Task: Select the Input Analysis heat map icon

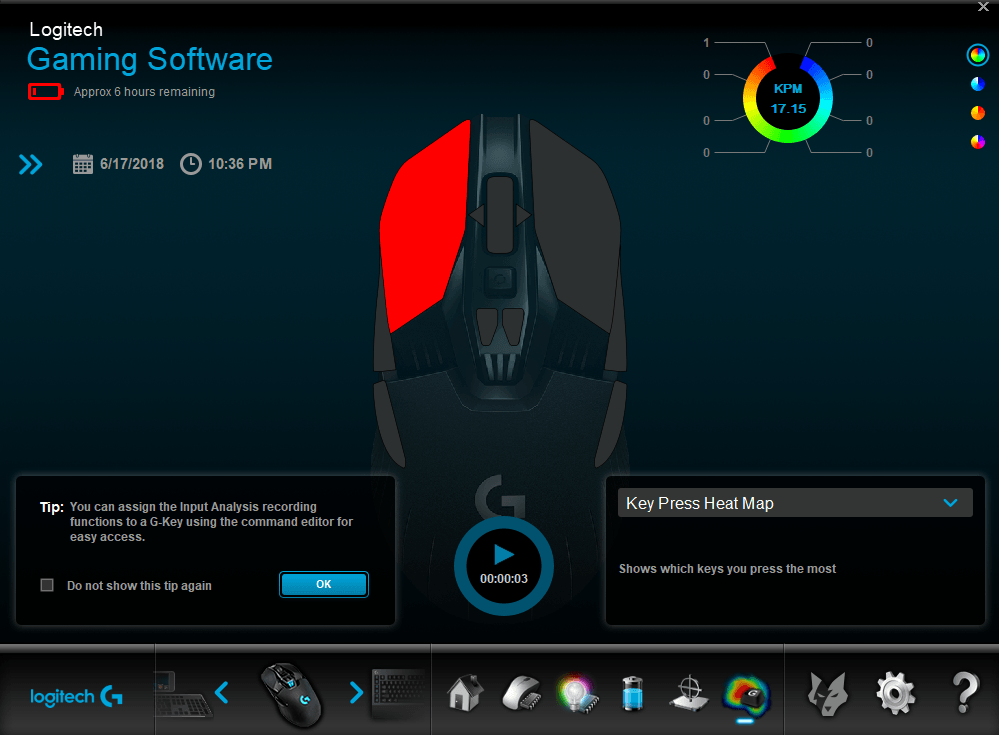Action: 745,692
